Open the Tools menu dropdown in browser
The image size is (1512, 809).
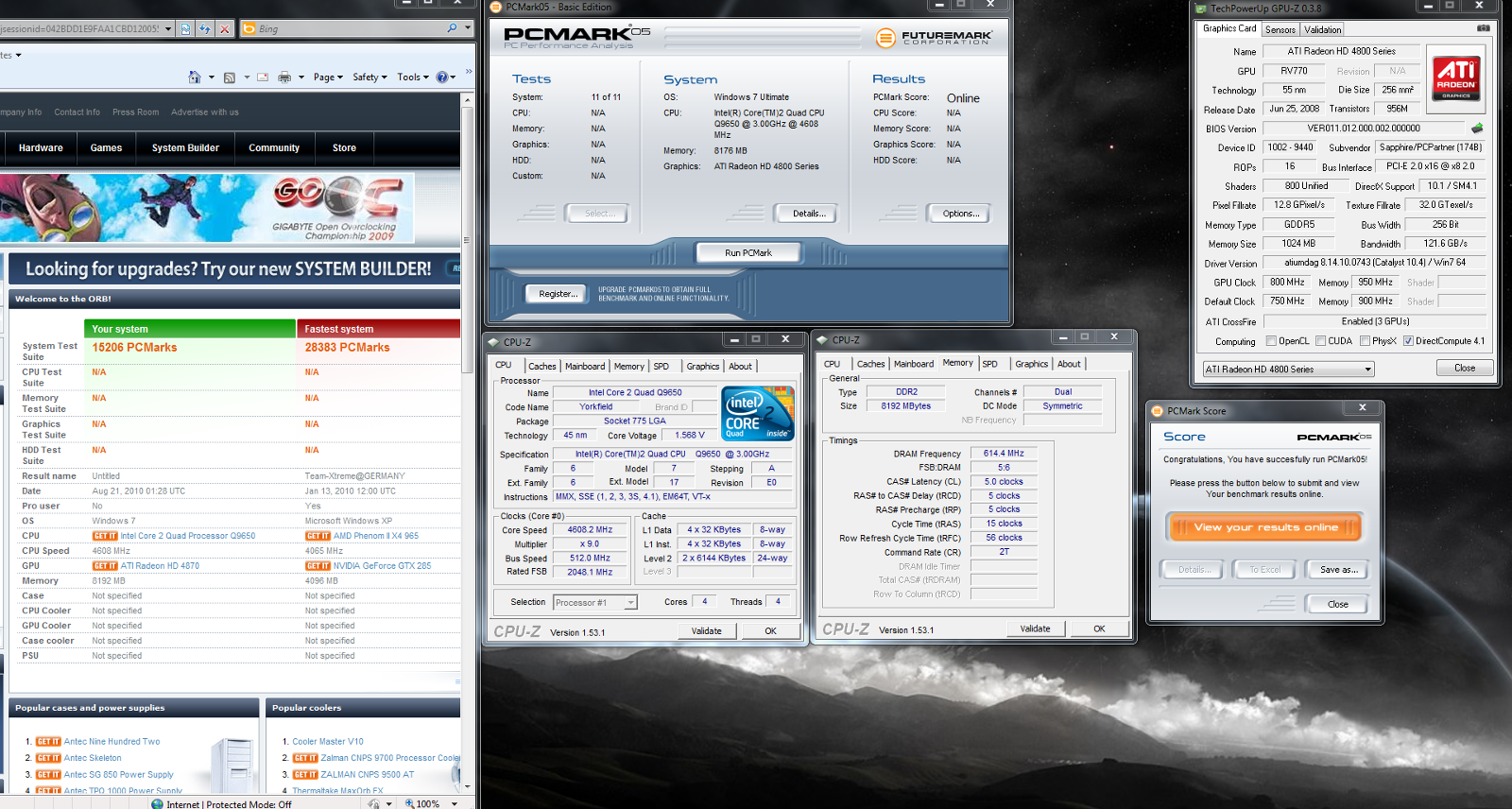pos(413,77)
